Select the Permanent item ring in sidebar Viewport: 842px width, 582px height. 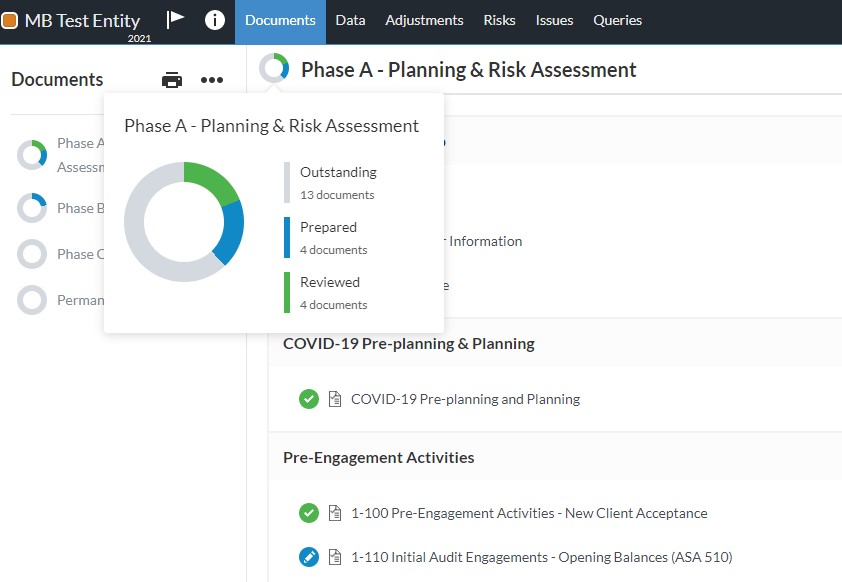32,300
